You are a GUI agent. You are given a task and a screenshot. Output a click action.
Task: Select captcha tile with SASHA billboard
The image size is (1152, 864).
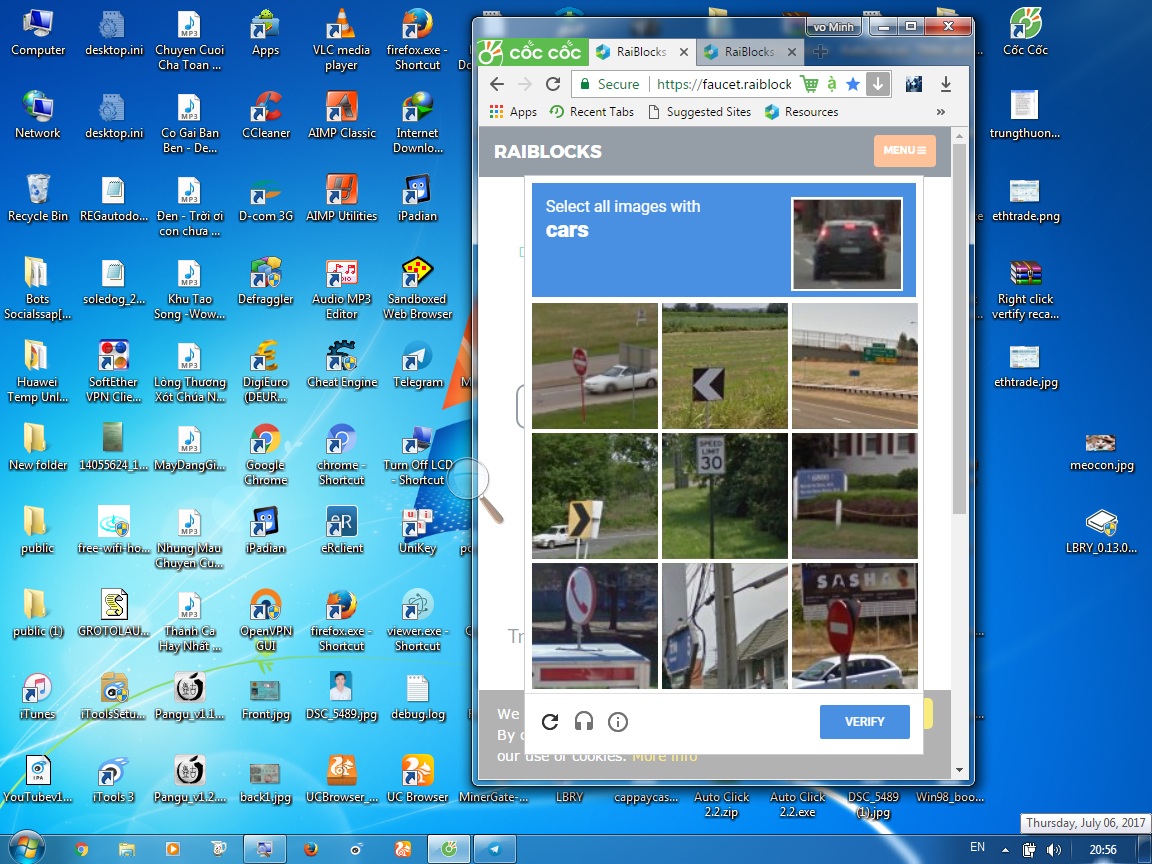click(x=854, y=626)
